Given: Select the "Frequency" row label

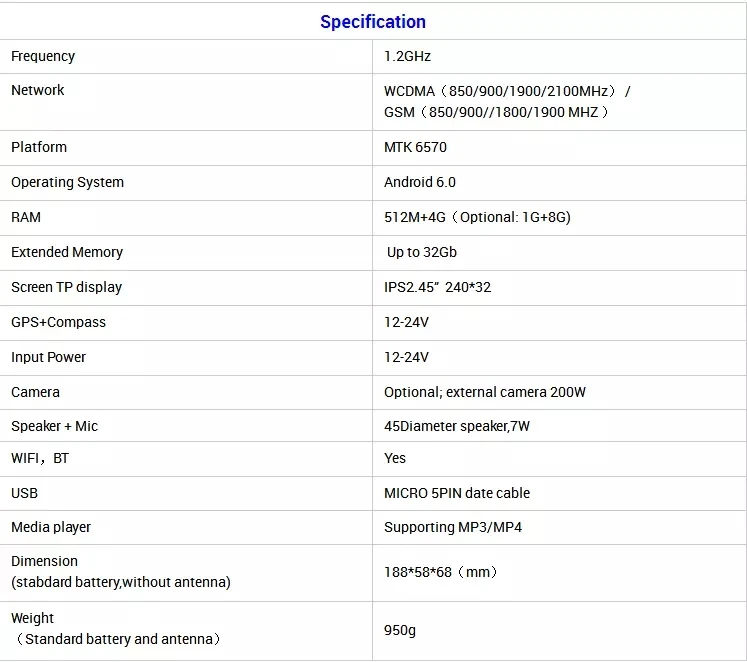Looking at the screenshot, I should pyautogui.click(x=43, y=56).
